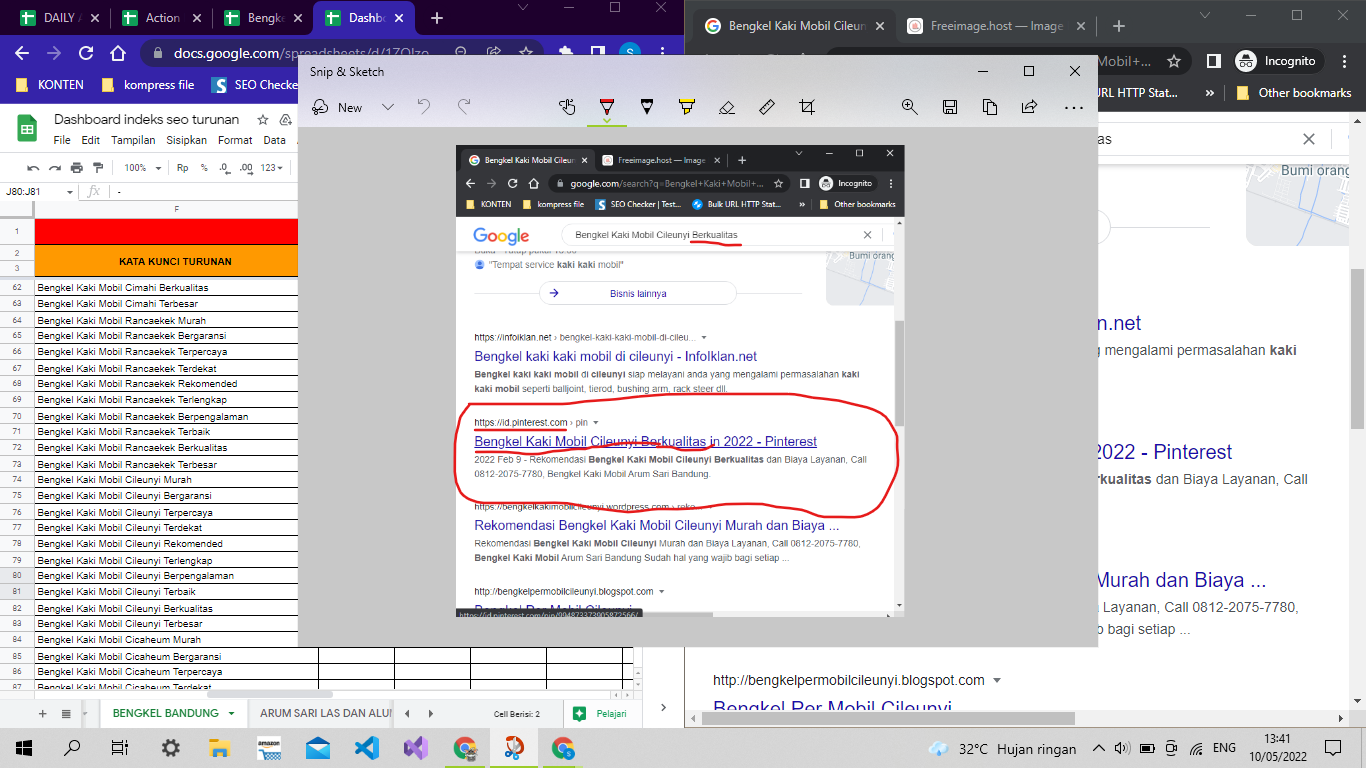Select the red ballpoint pen tool

pos(606,107)
